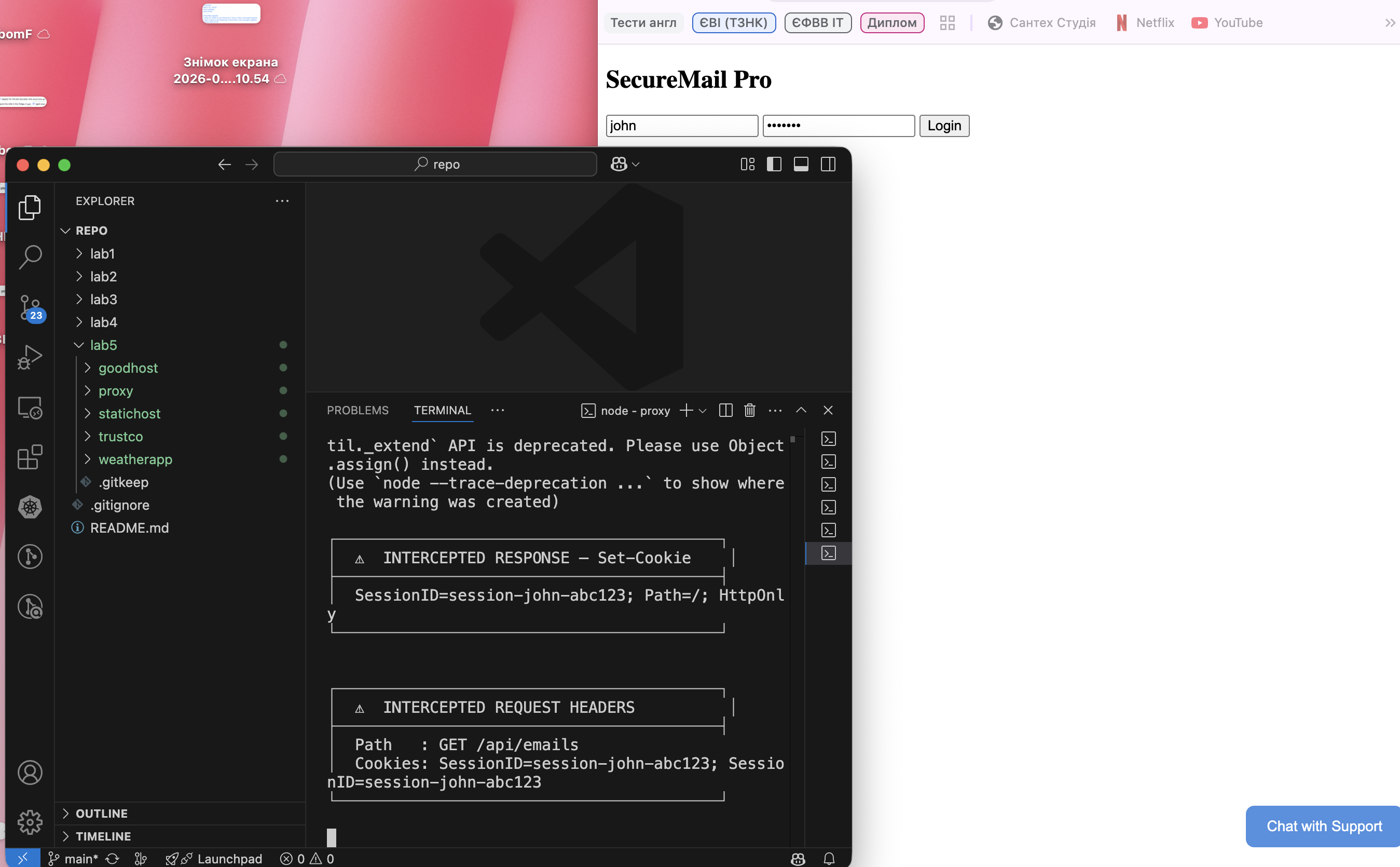
Task: Show errors and warnings count
Action: (x=307, y=858)
